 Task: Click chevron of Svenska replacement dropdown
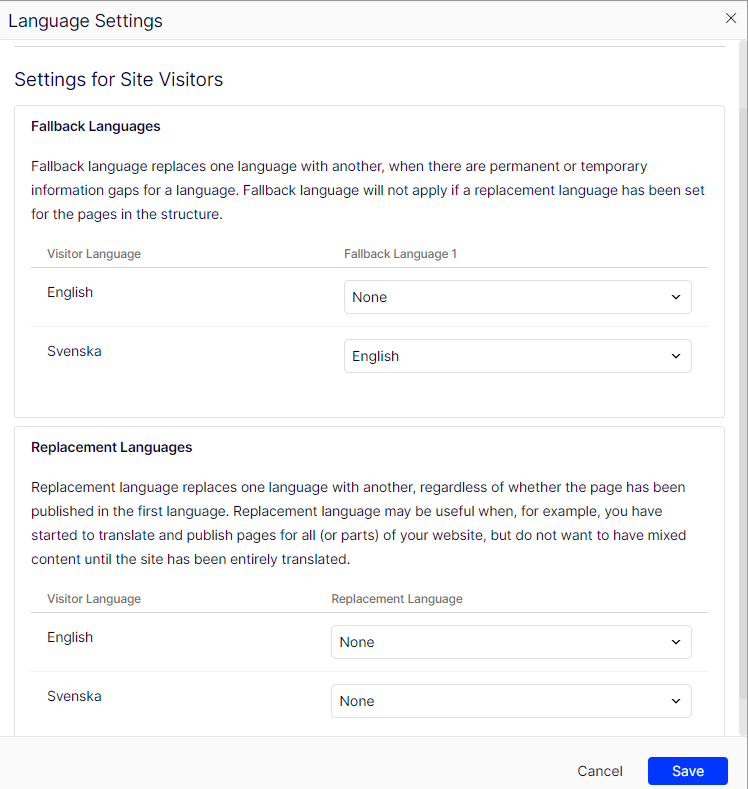(x=676, y=701)
